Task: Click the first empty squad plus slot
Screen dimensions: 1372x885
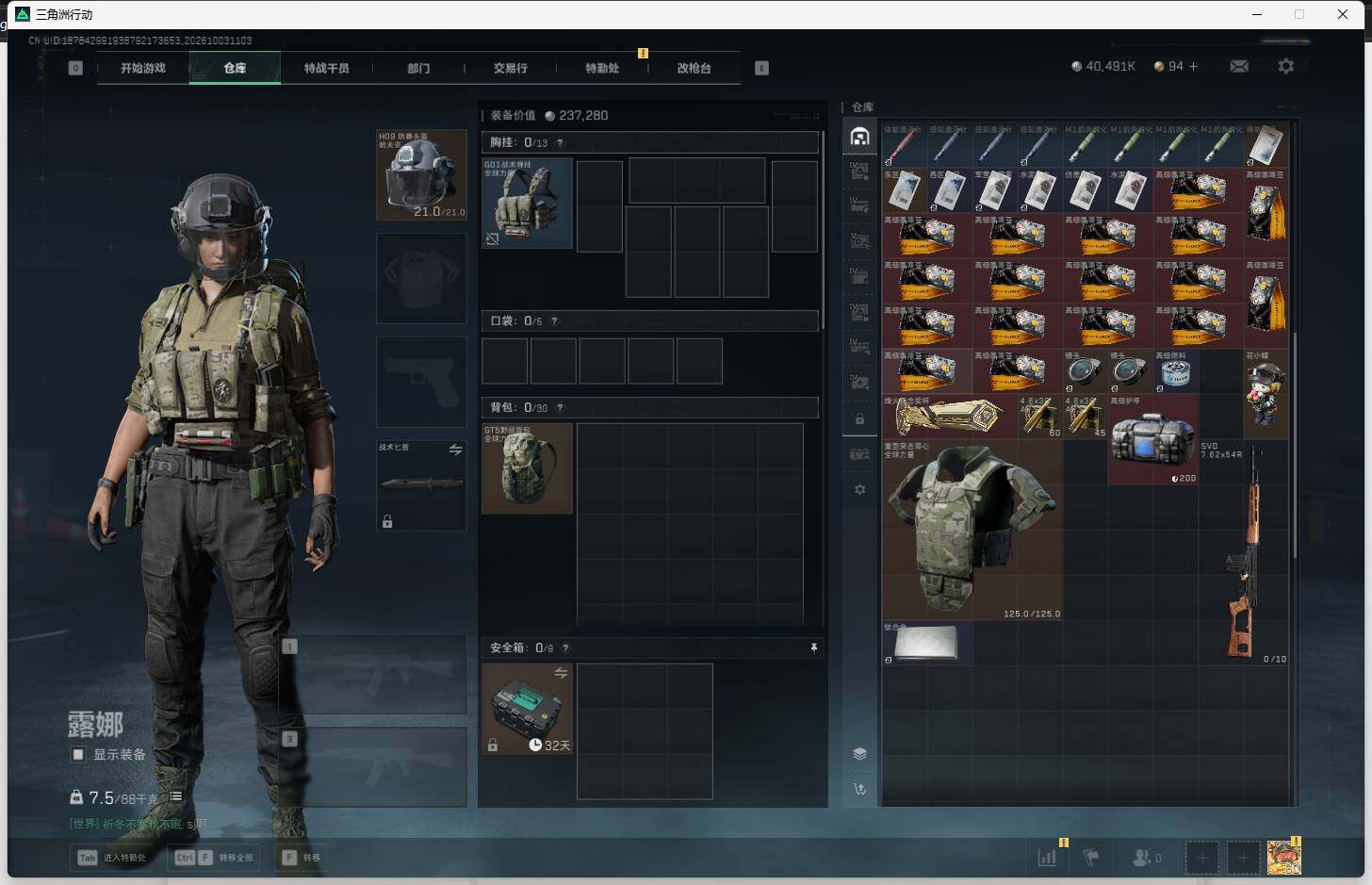Action: [1202, 858]
